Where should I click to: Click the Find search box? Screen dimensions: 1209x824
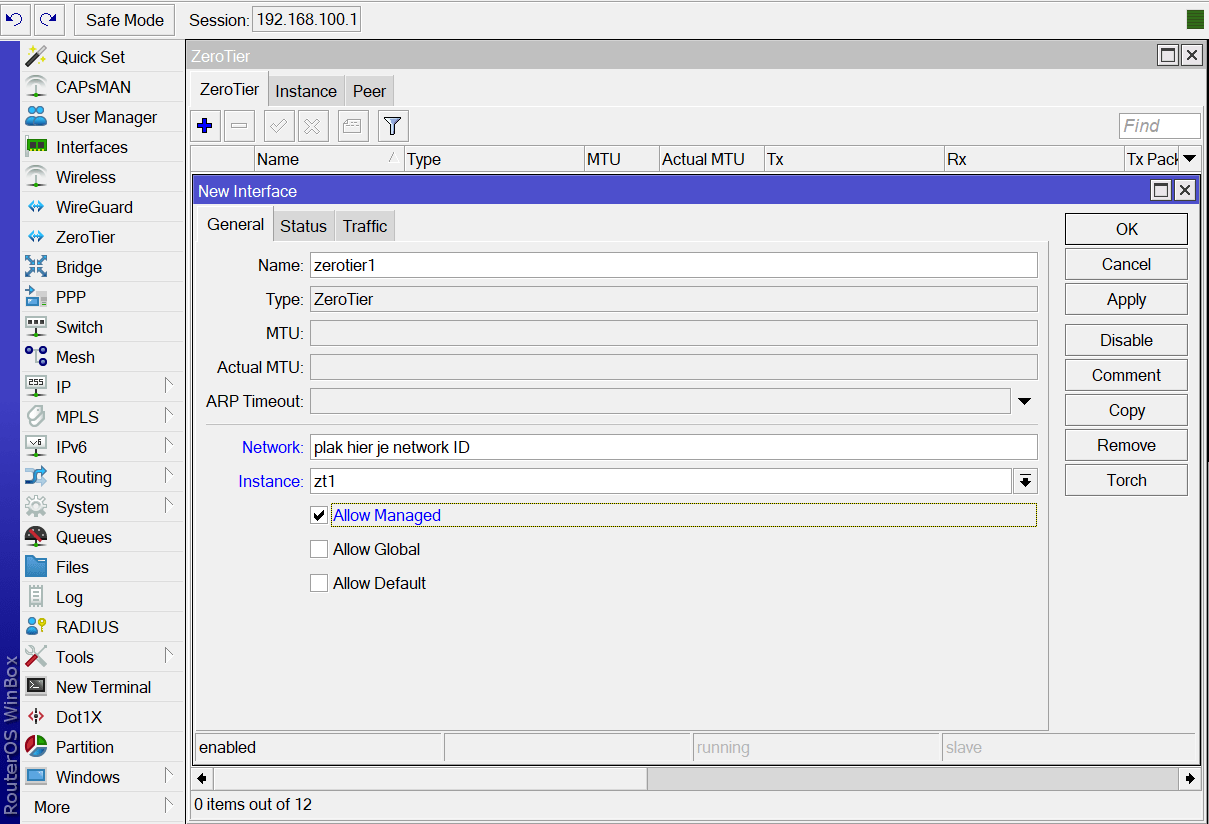click(1159, 126)
